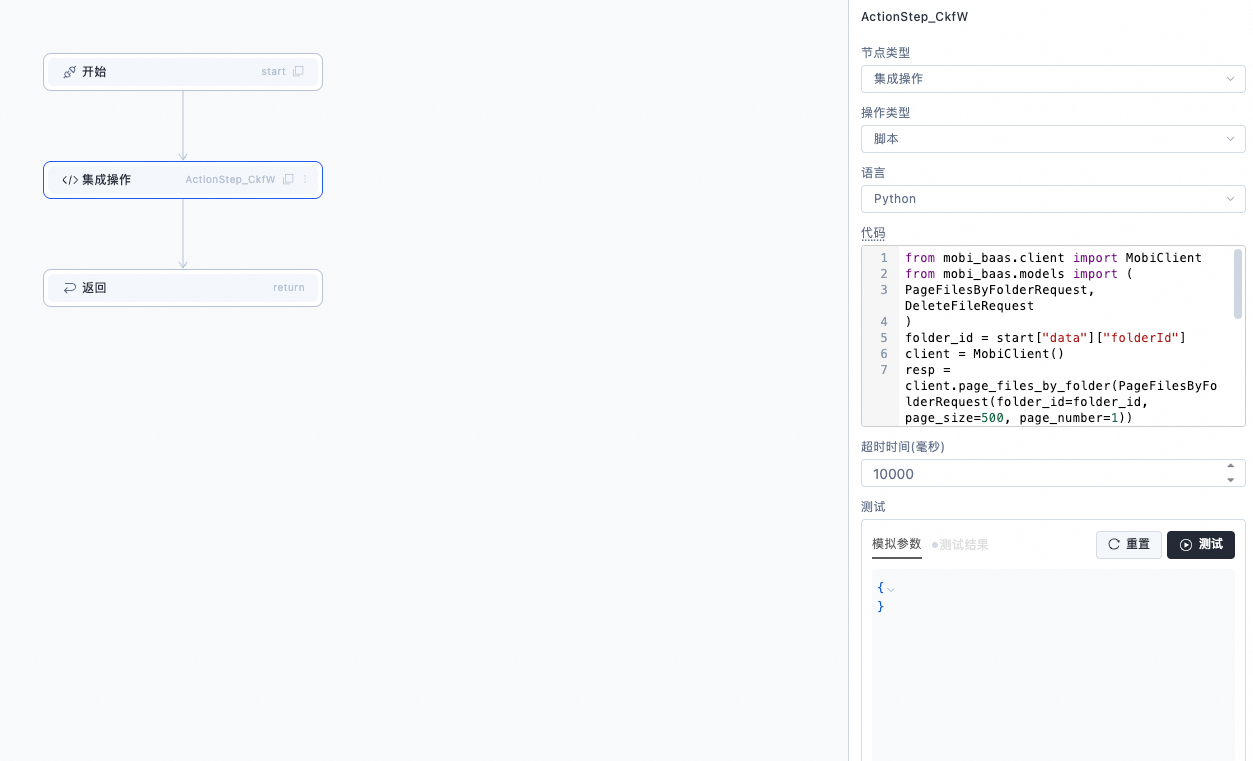Select the 返回 return node
The image size is (1253, 761).
(x=183, y=288)
